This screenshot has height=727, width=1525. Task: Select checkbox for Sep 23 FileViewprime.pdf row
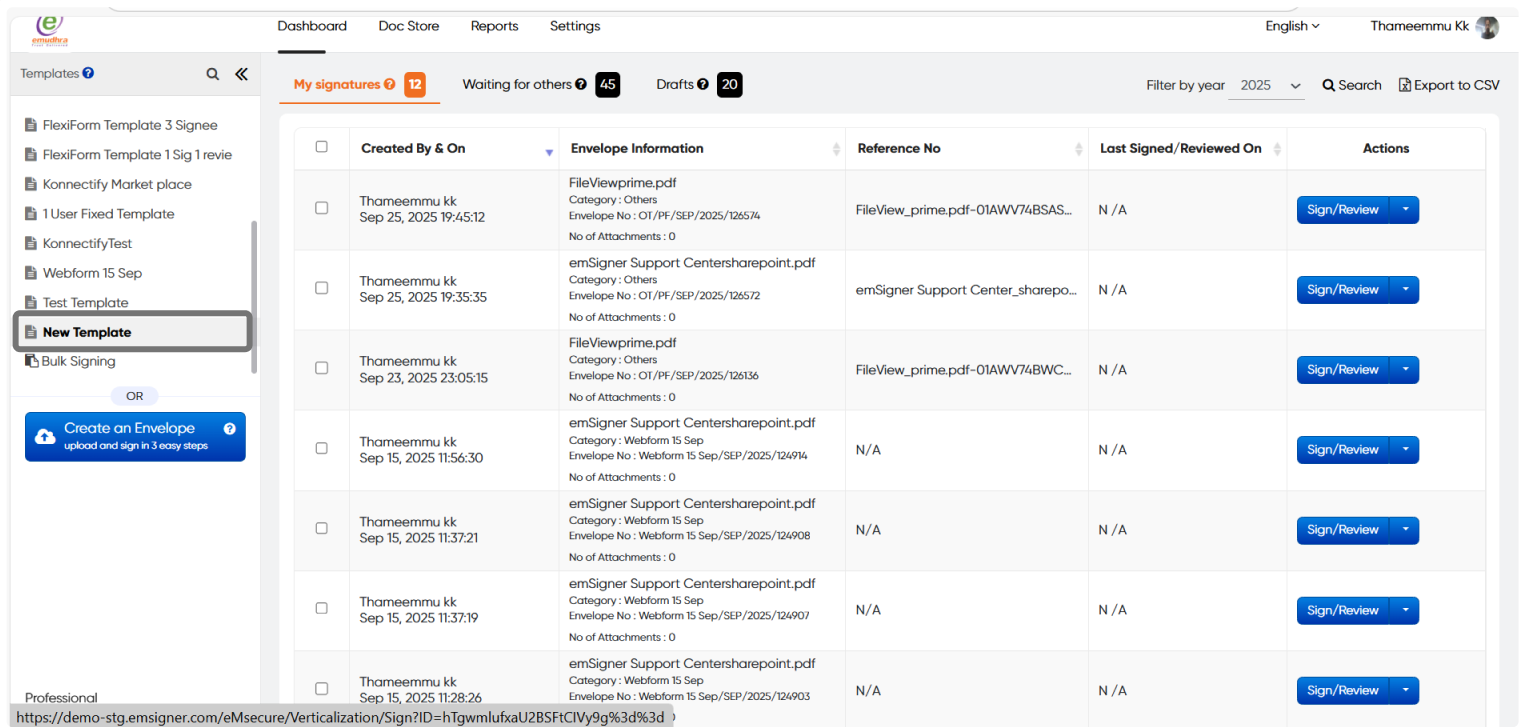321,368
